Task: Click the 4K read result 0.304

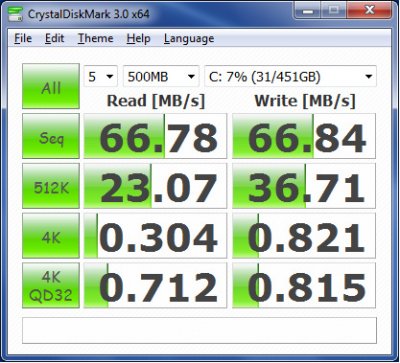Action: [155, 235]
